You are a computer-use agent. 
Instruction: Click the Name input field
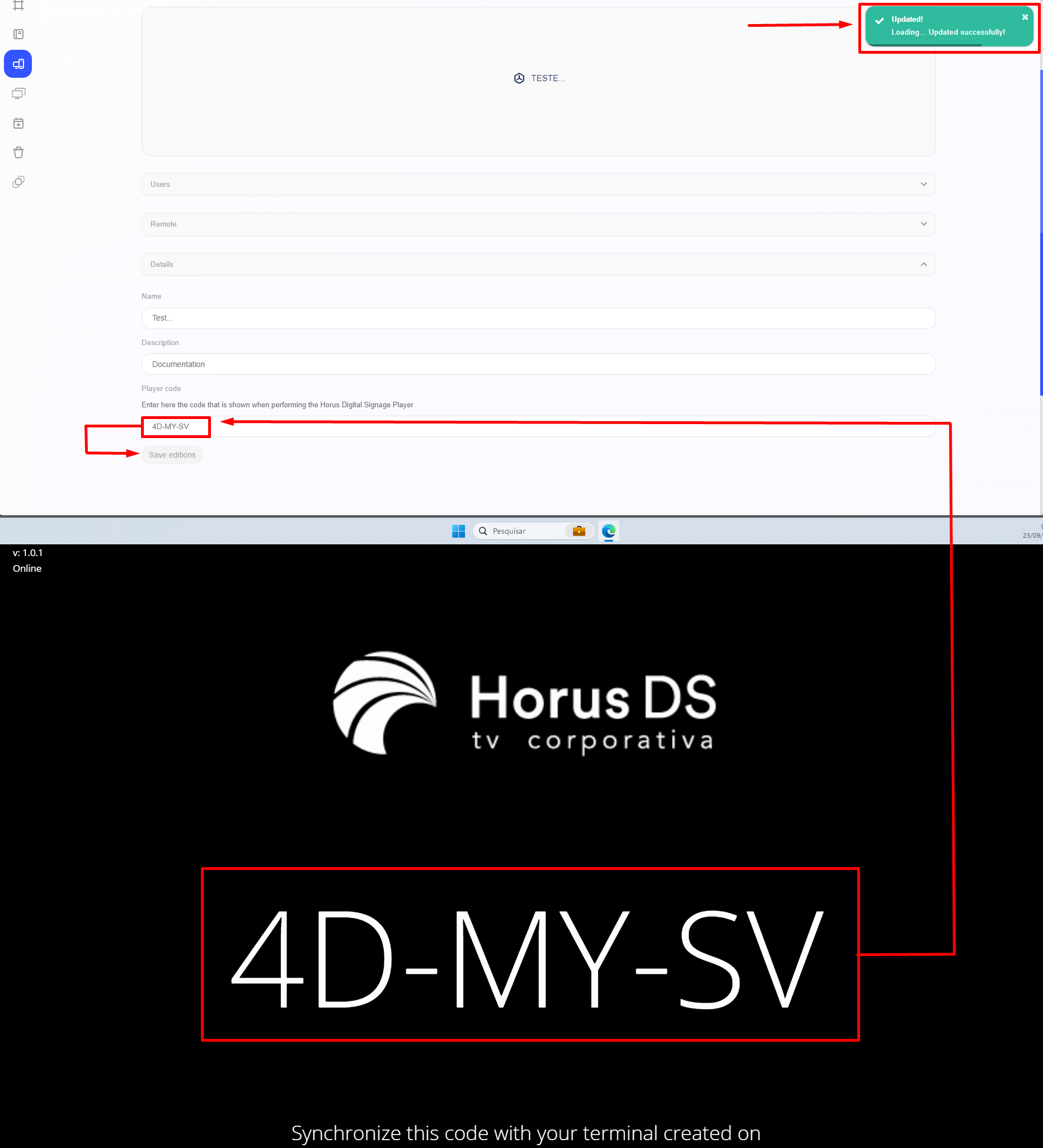tap(538, 318)
